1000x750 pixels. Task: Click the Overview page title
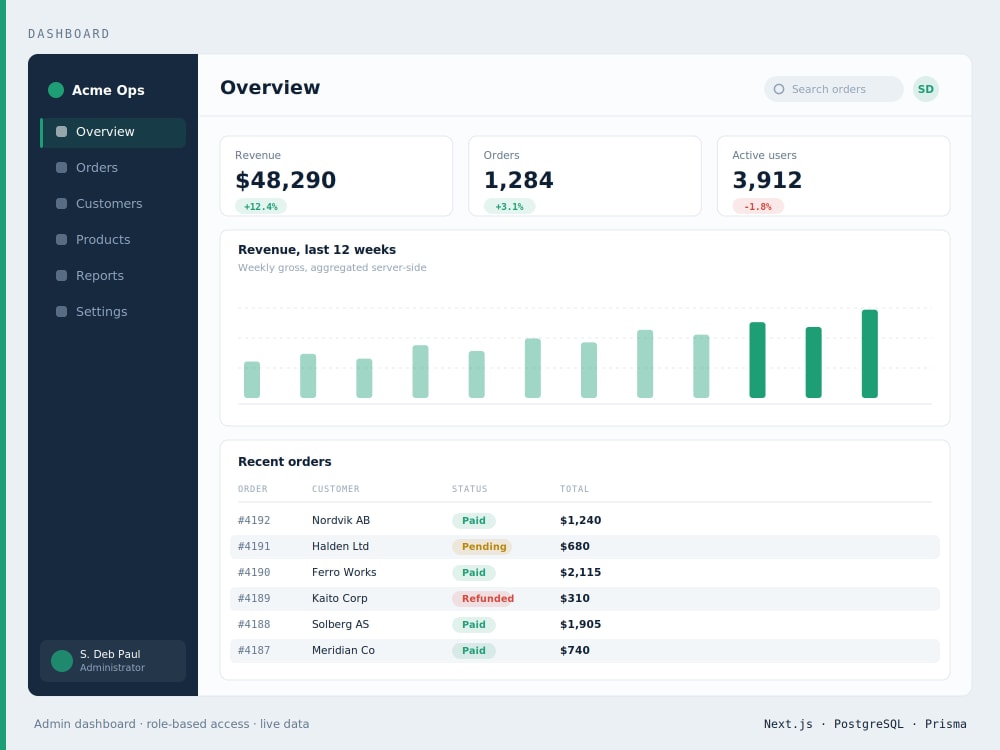click(270, 87)
